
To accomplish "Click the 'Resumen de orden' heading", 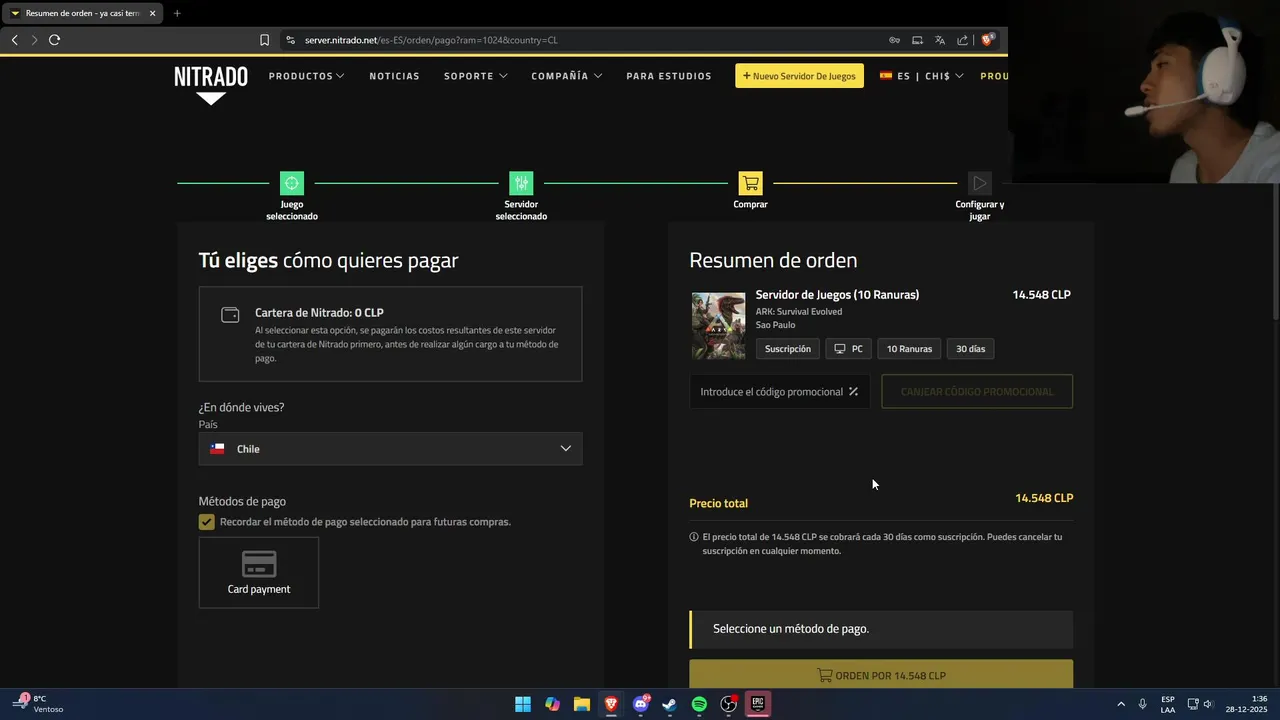I will [x=773, y=260].
